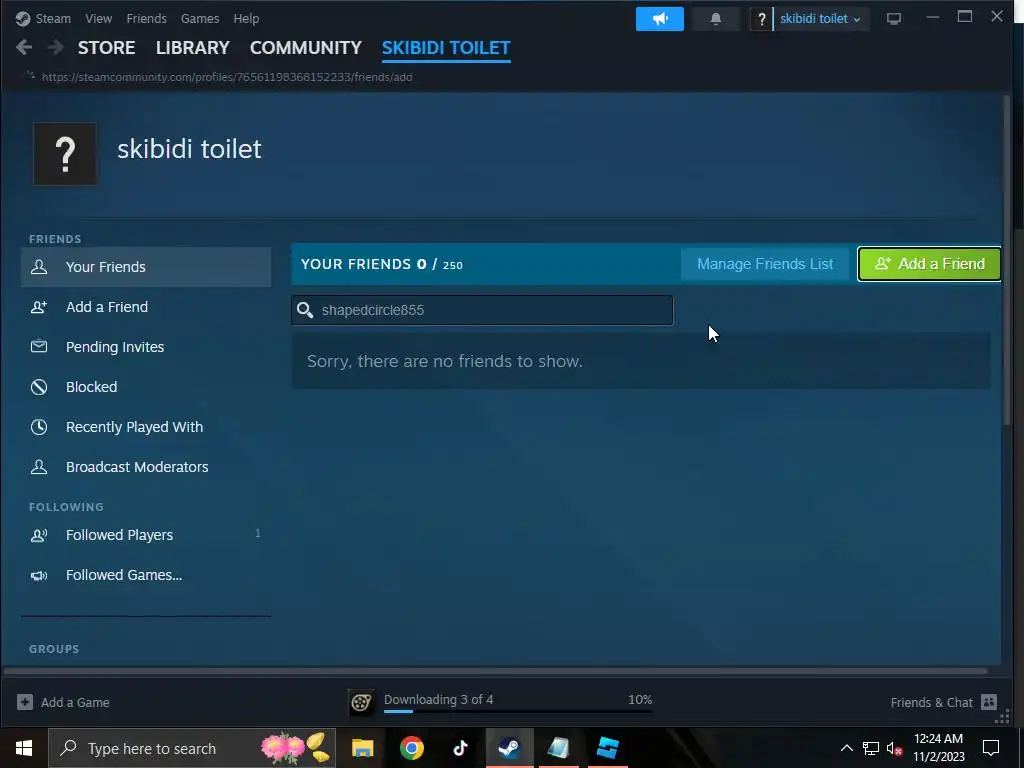Open the View menu

click(99, 19)
